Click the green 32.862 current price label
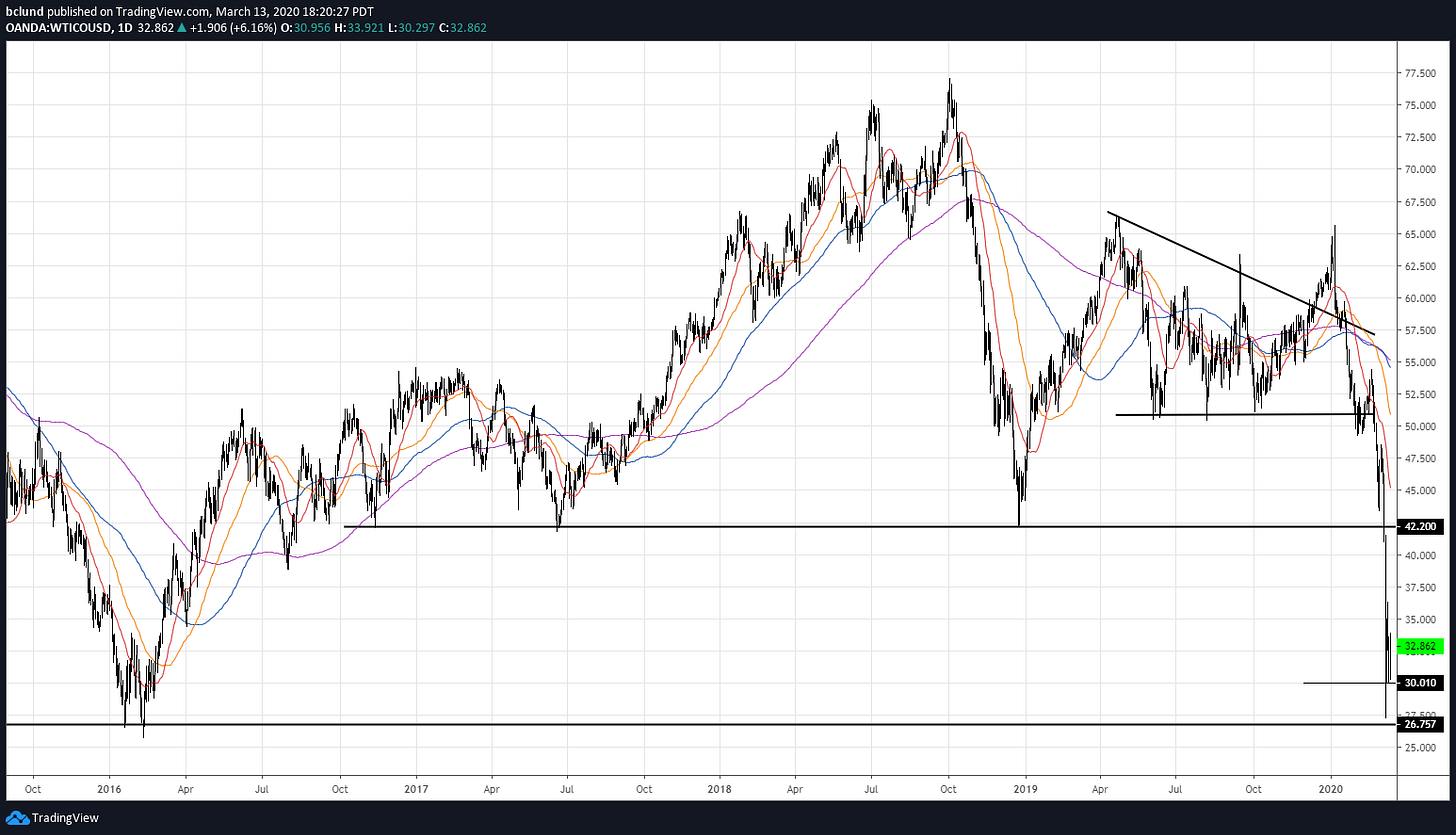The height and width of the screenshot is (835, 1456). (x=1420, y=646)
